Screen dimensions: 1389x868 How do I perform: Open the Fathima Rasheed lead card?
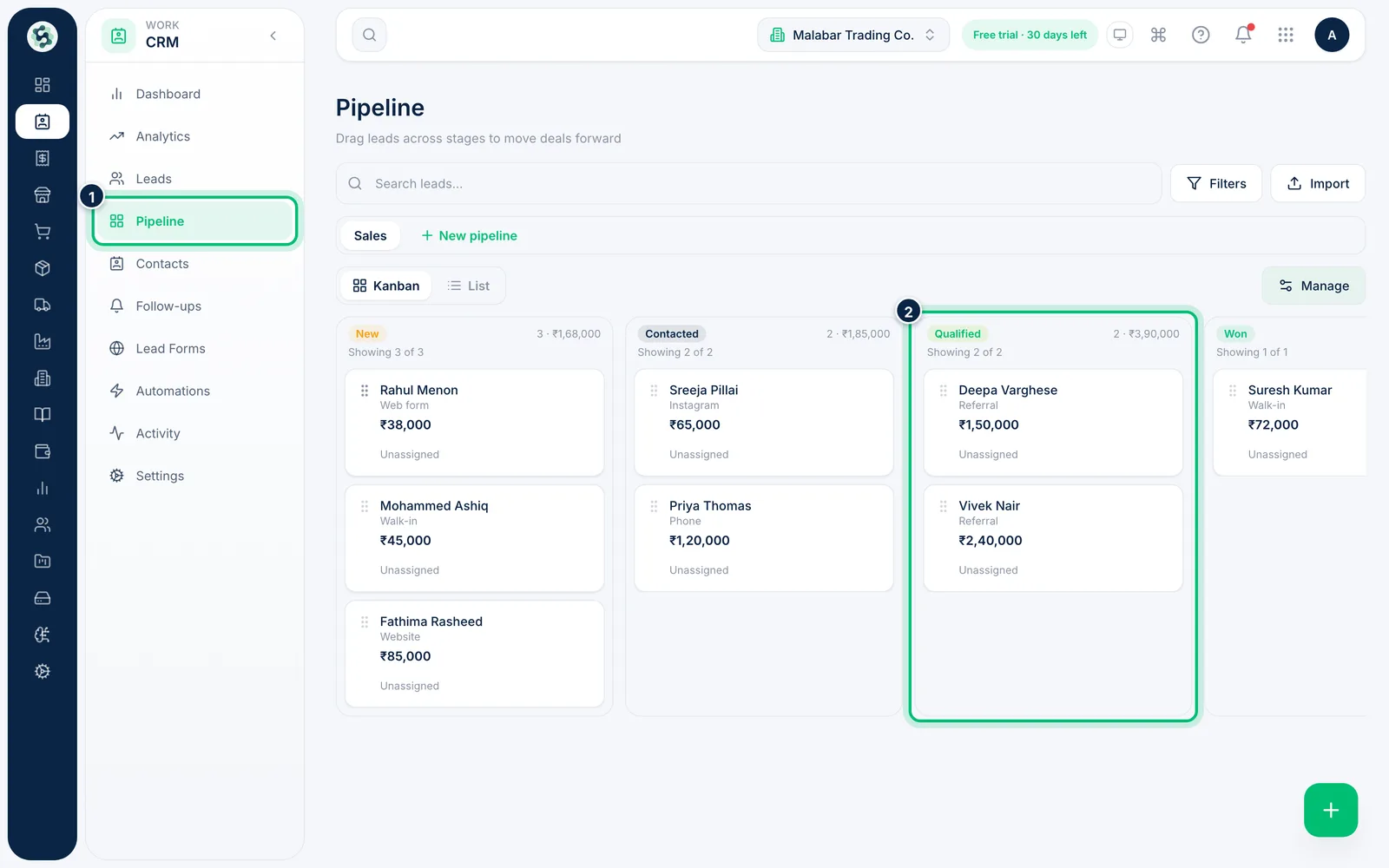474,654
